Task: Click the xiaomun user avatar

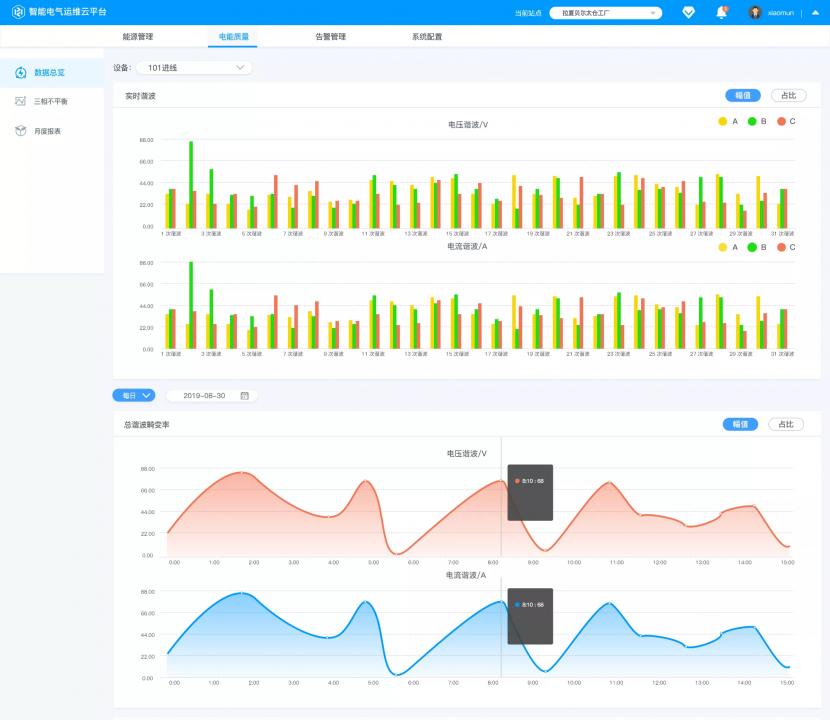Action: point(755,12)
